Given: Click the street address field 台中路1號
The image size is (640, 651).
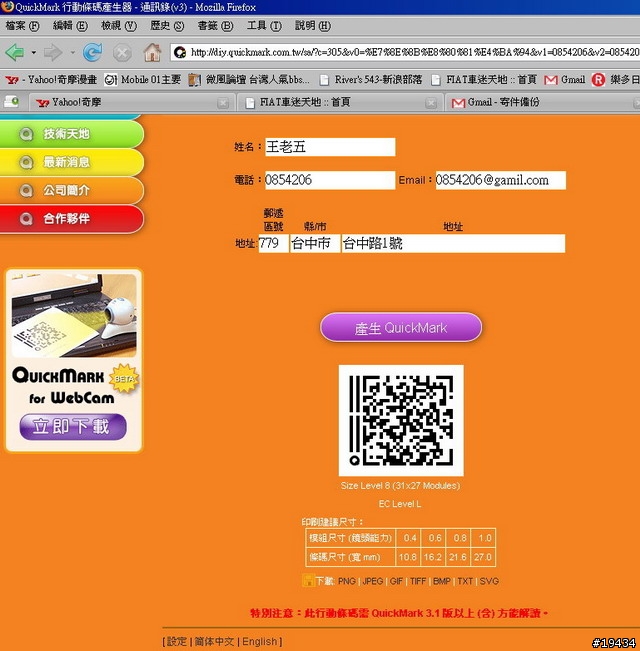Looking at the screenshot, I should (453, 243).
